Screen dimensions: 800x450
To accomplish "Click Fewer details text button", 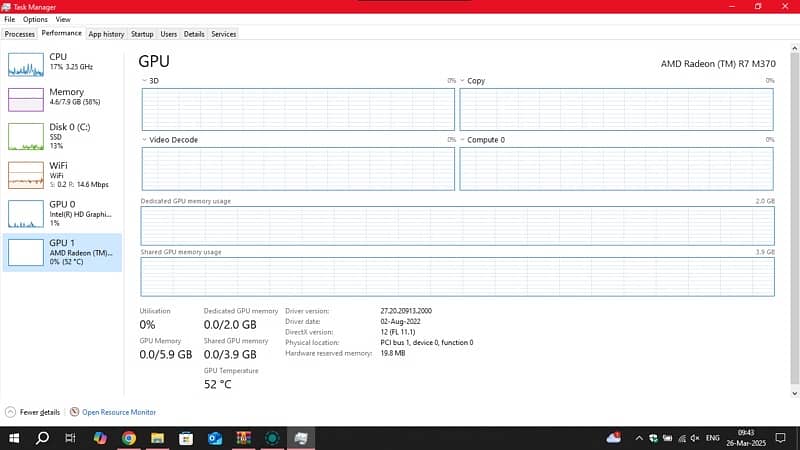I will coord(40,412).
